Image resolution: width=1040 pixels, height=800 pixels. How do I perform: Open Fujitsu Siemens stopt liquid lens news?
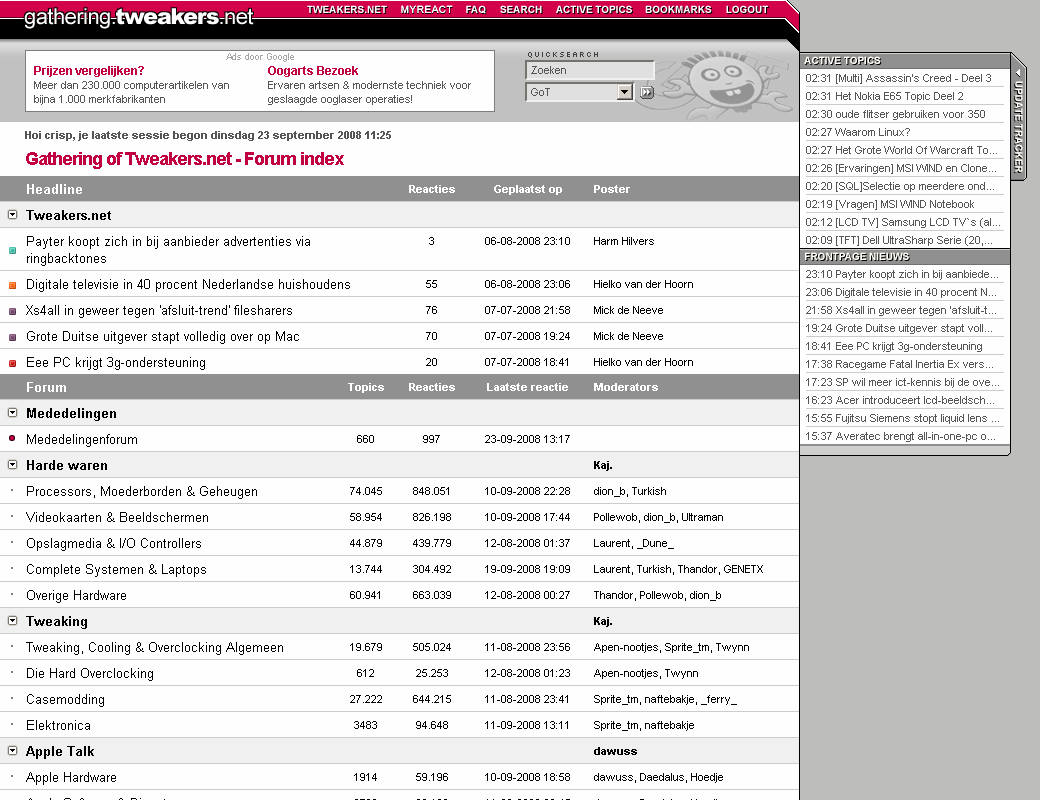click(x=902, y=418)
